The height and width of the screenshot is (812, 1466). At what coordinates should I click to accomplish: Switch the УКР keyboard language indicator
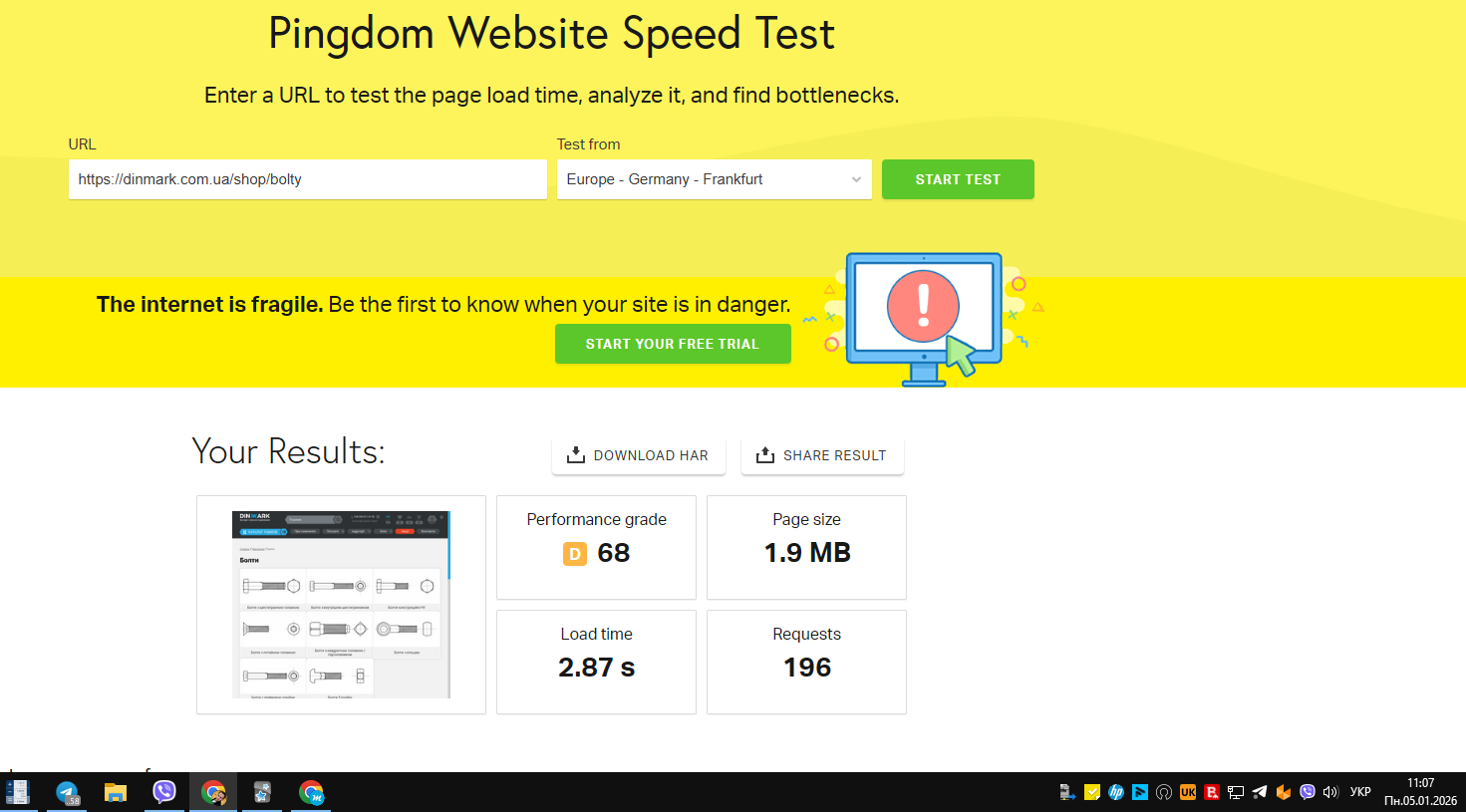pyautogui.click(x=1360, y=792)
